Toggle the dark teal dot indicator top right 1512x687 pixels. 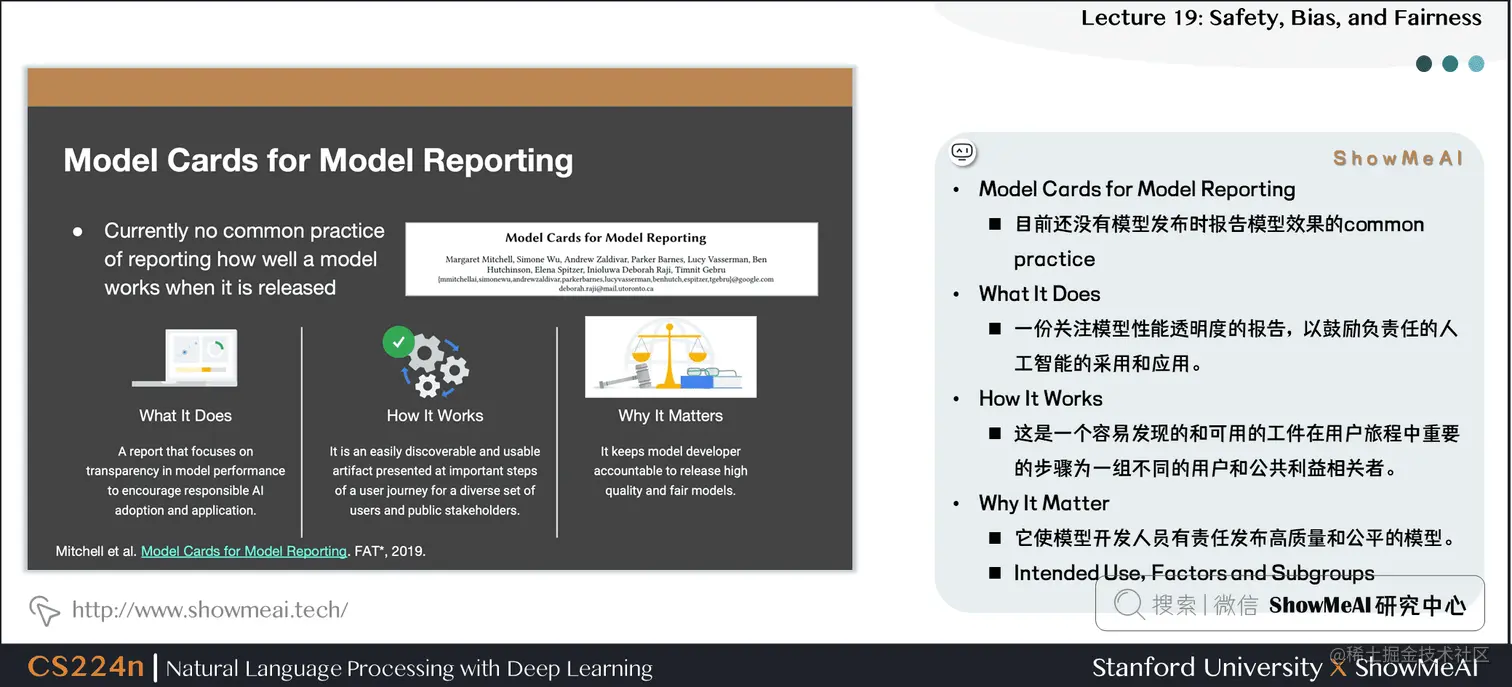(x=1424, y=63)
